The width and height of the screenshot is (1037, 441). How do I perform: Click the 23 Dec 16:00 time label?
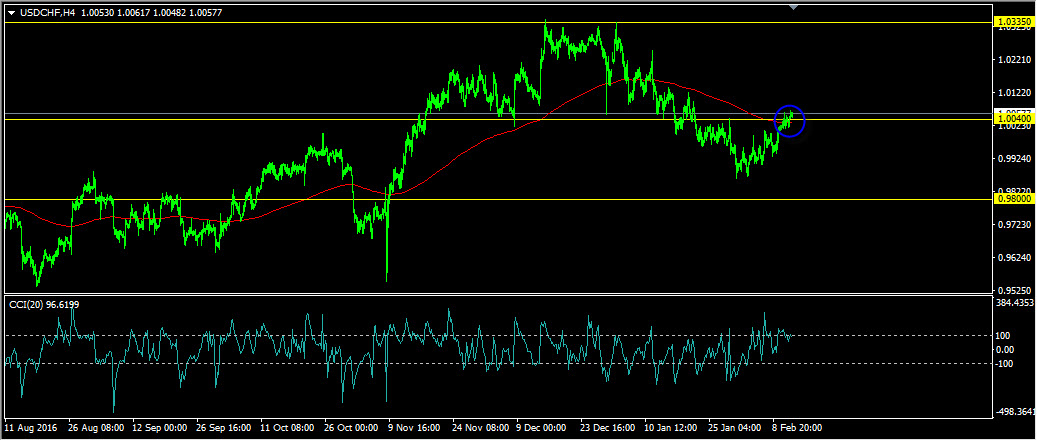pyautogui.click(x=608, y=428)
